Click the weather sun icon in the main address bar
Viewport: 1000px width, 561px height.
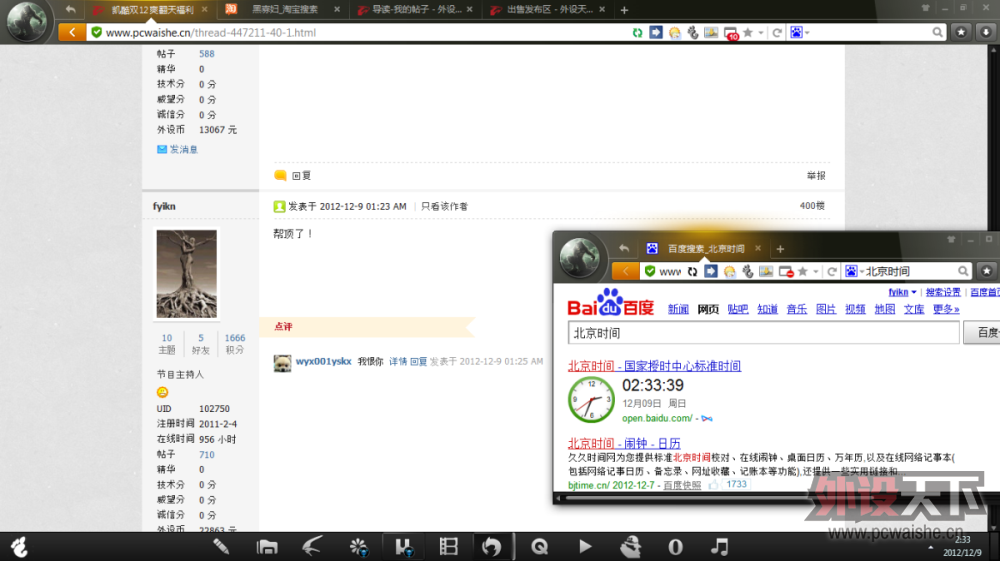click(675, 33)
